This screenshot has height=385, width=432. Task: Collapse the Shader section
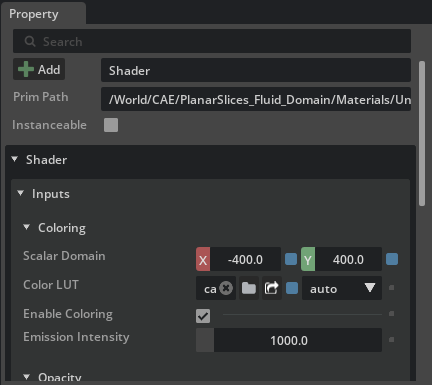click(15, 159)
